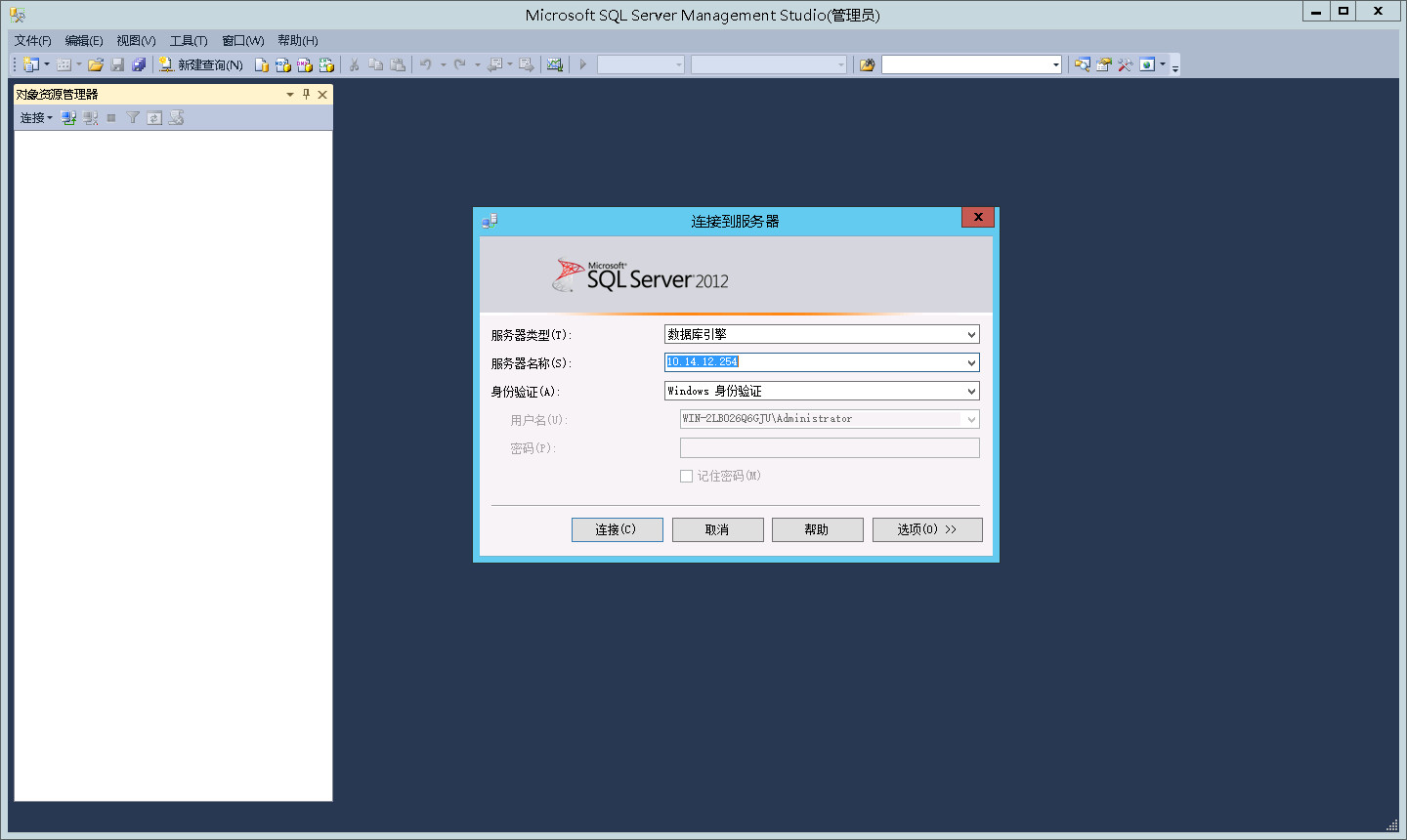1407x840 pixels.
Task: Click the script icon in Object Explorer toolbar
Action: coord(176,117)
